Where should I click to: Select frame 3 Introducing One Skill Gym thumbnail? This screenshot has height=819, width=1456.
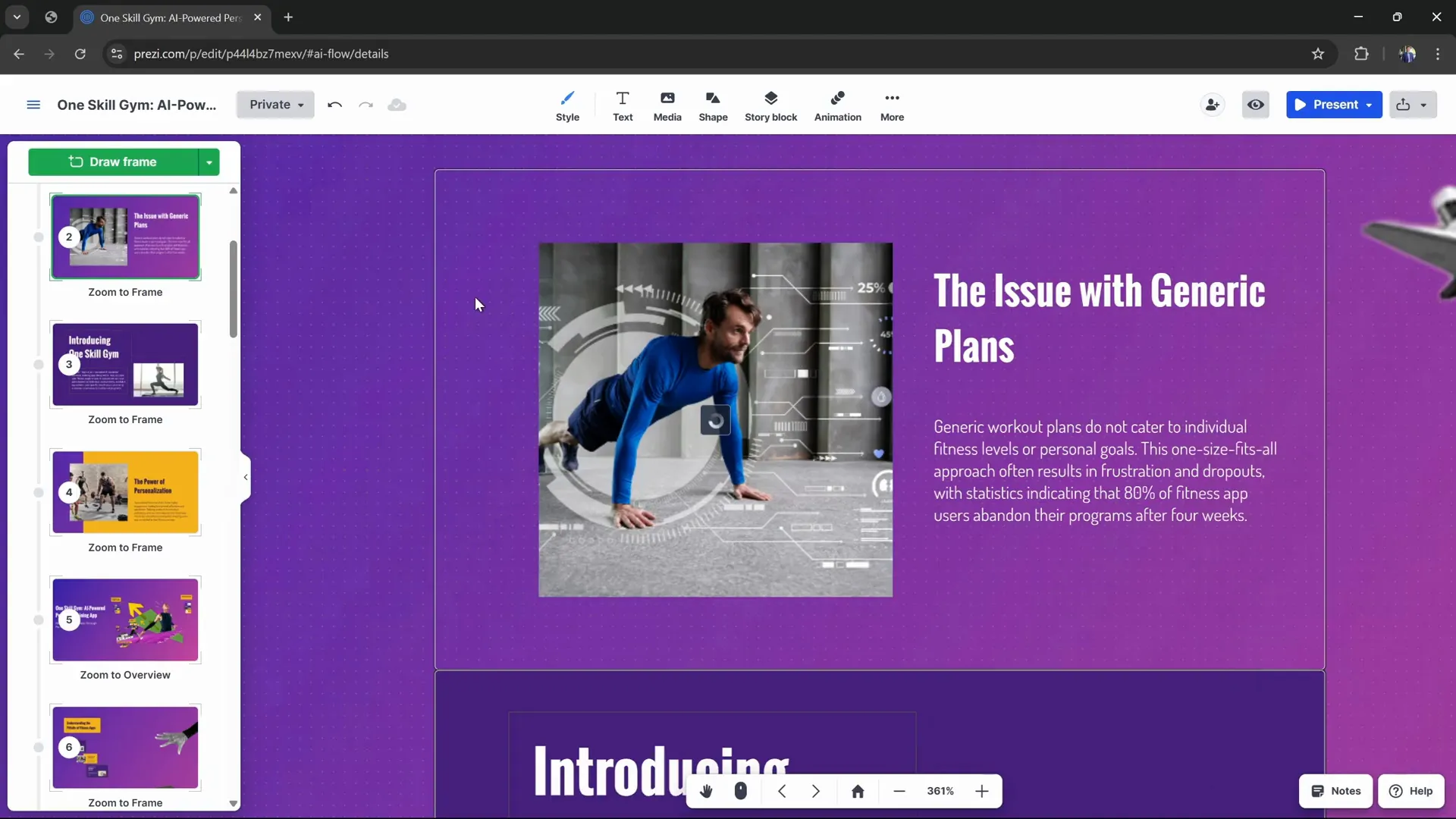(x=125, y=364)
